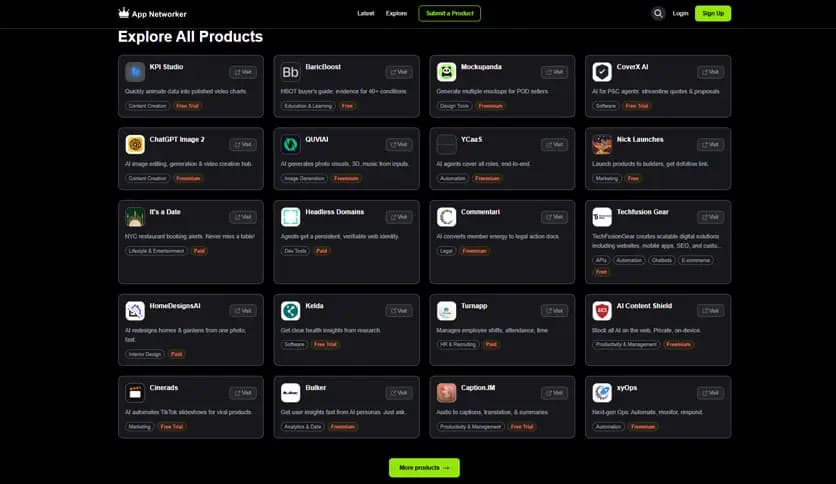Visit Turnapp via Visit button
The width and height of the screenshot is (836, 484).
pos(554,311)
